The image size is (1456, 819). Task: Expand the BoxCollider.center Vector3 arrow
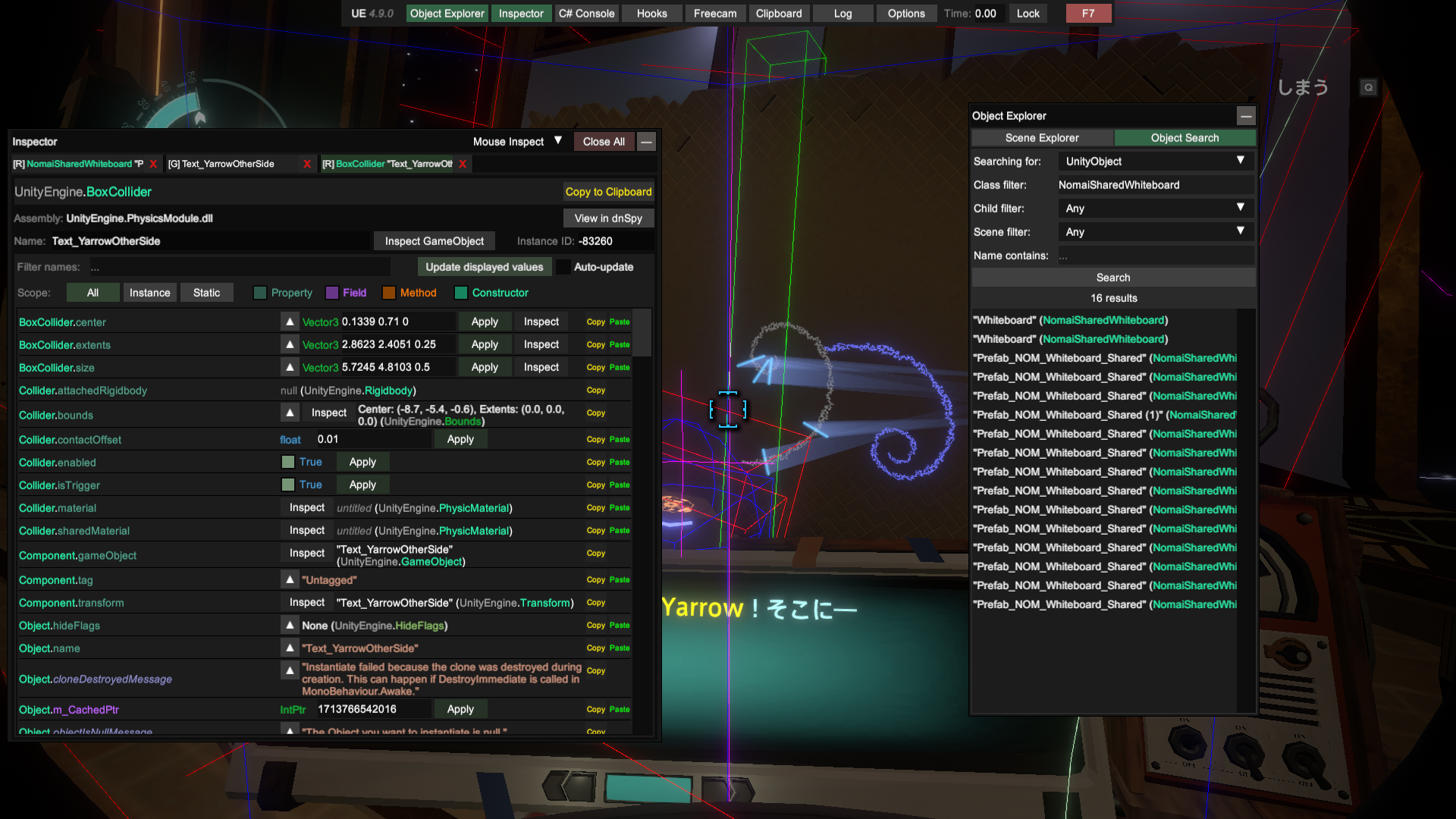click(x=290, y=322)
